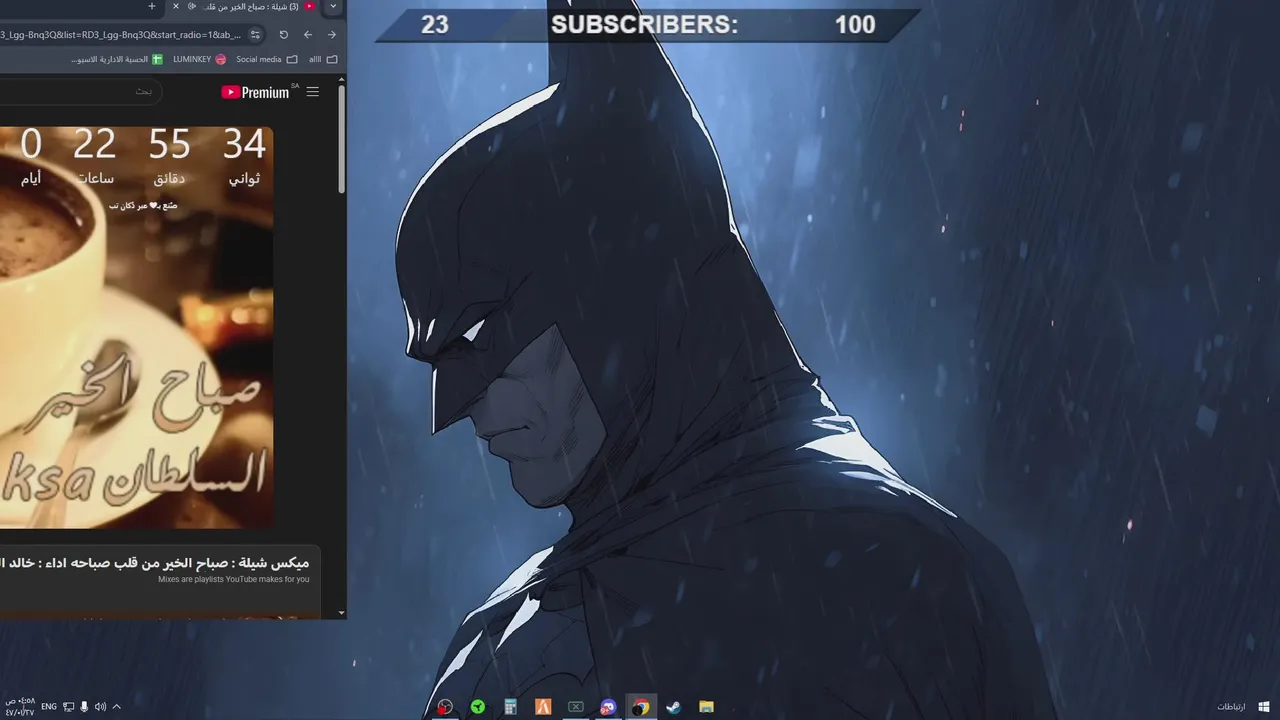Open the network status icon

click(69, 707)
